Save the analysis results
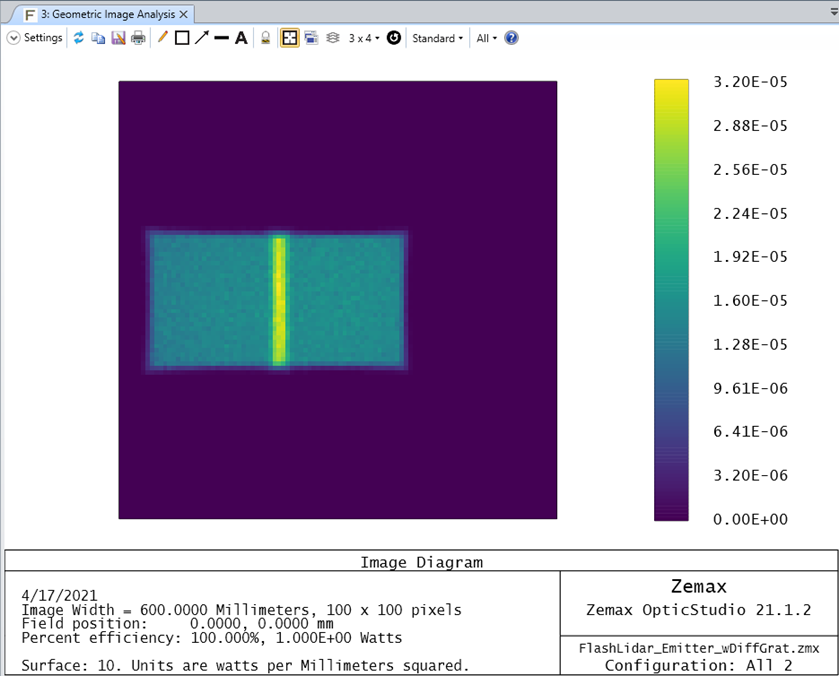 118,38
